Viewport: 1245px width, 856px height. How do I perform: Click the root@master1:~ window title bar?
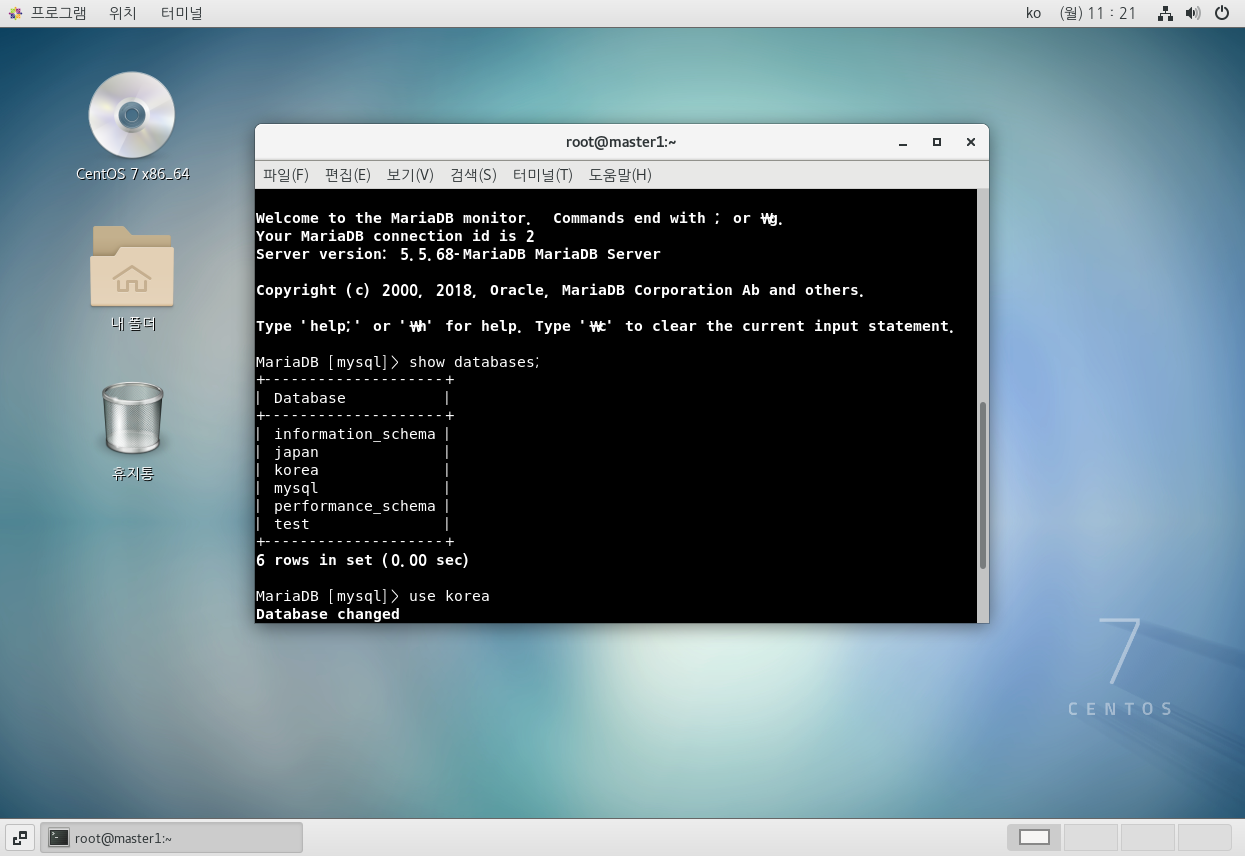(621, 142)
